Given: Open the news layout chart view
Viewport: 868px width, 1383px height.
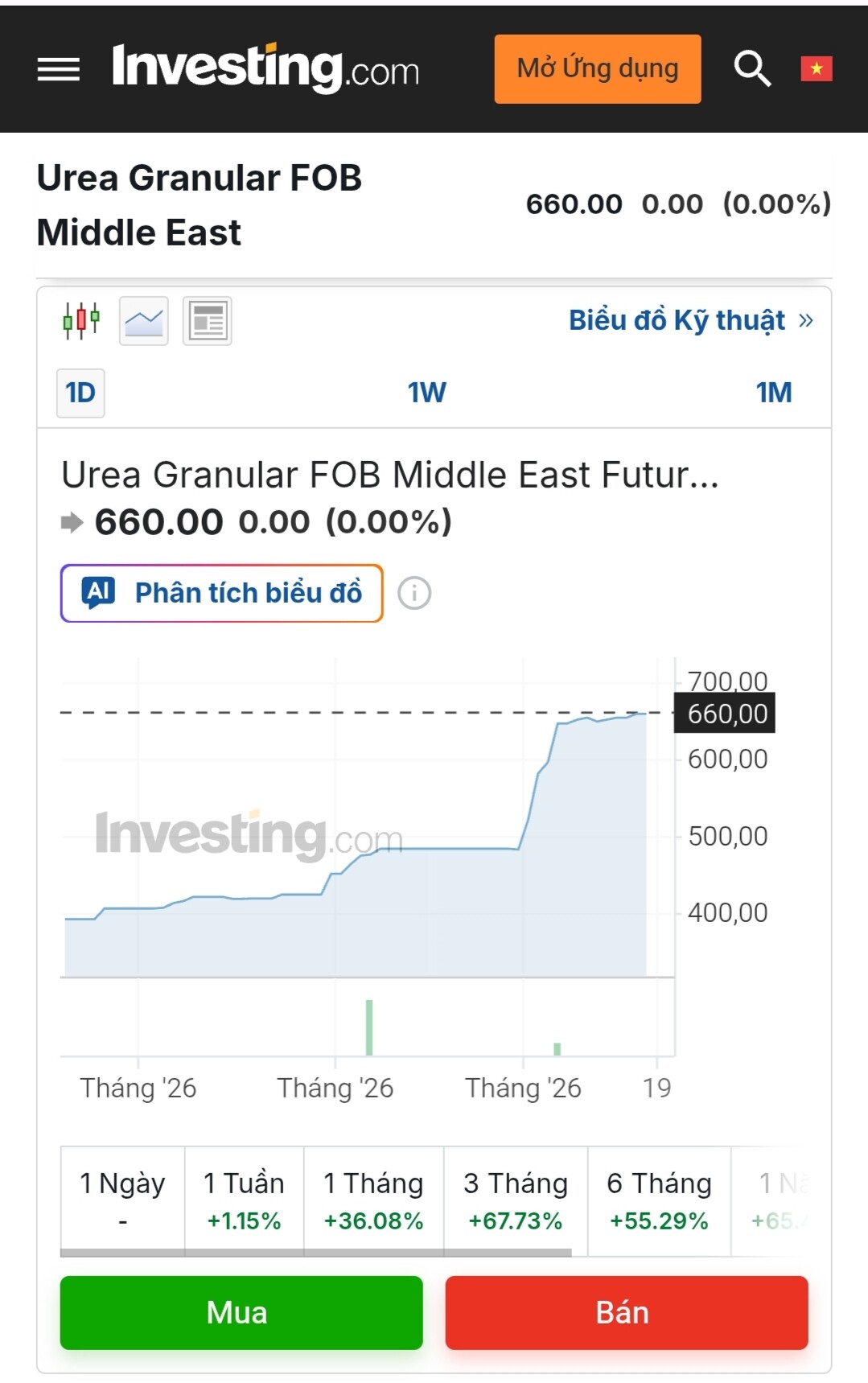Looking at the screenshot, I should [x=208, y=321].
